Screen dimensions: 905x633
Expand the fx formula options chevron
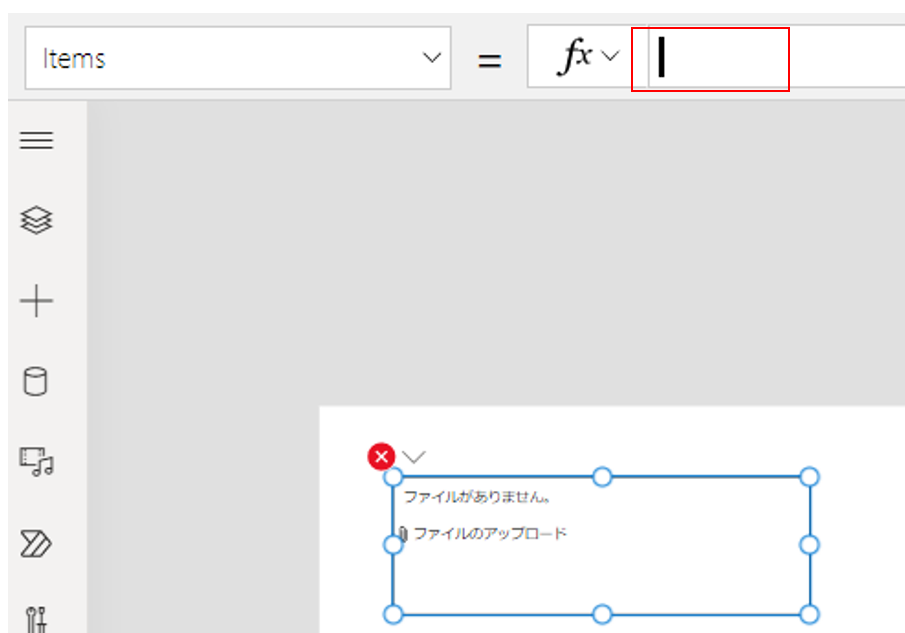point(610,58)
